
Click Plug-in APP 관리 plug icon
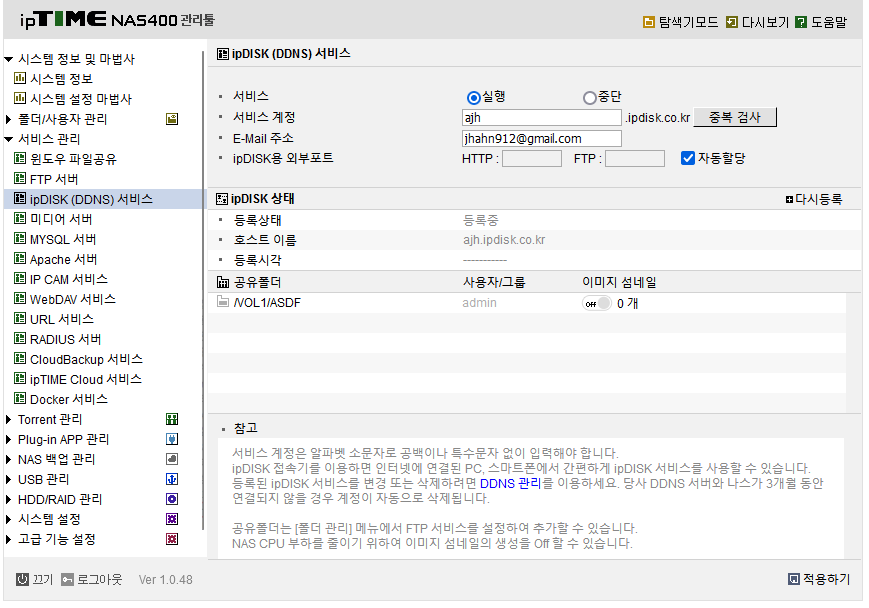coord(172,439)
